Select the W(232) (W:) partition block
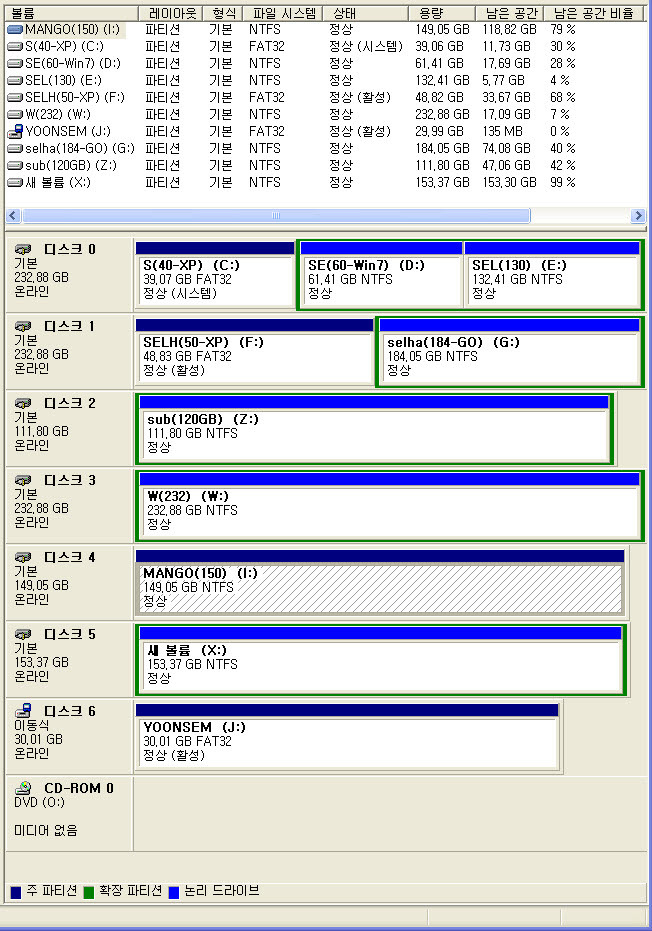This screenshot has height=931, width=652. 390,506
